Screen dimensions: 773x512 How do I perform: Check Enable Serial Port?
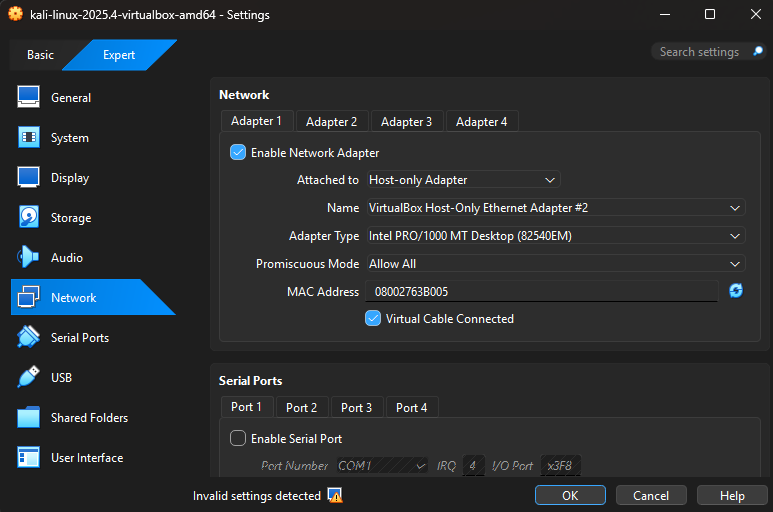[x=238, y=438]
